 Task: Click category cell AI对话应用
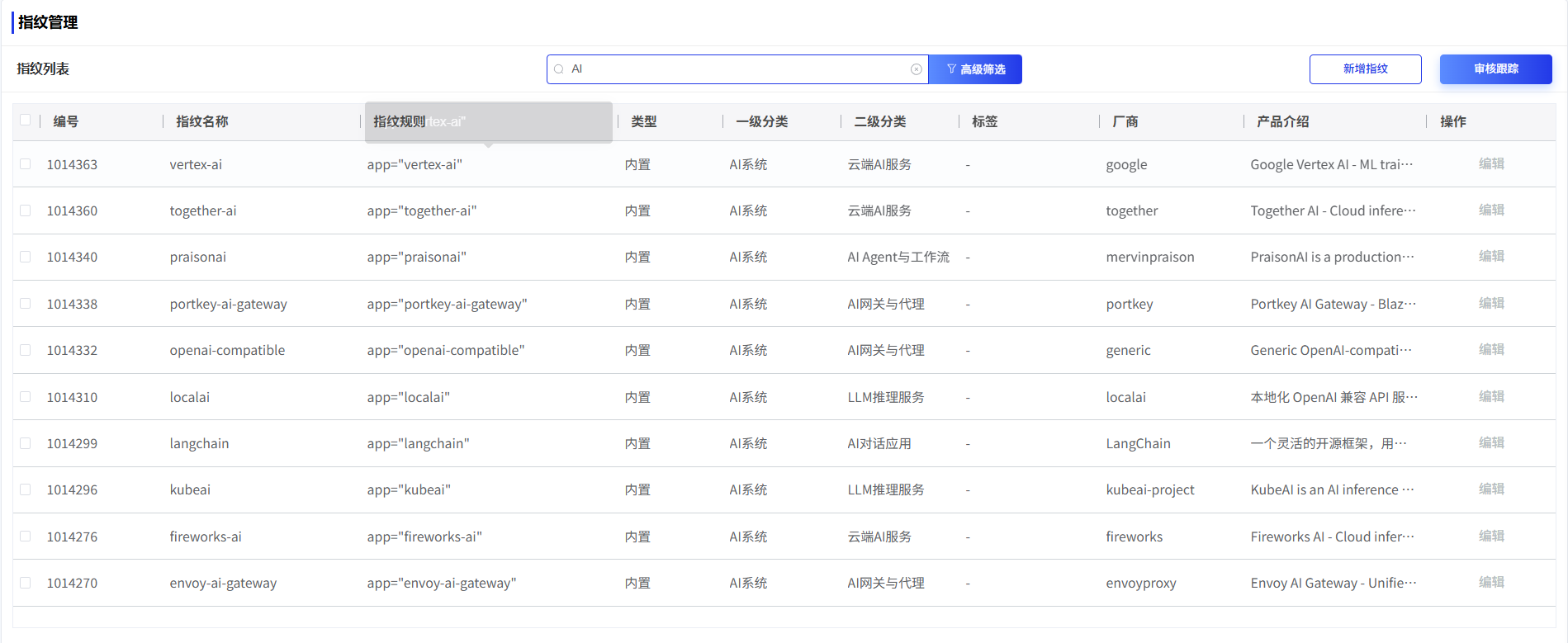click(x=879, y=443)
